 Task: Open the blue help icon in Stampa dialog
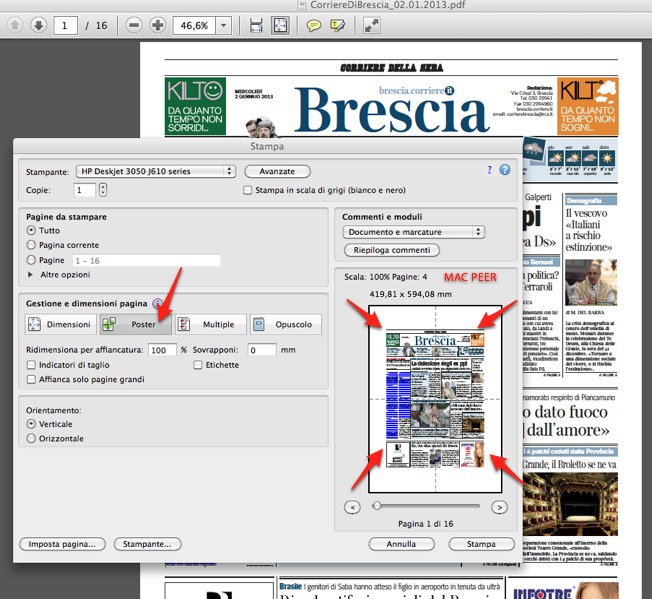coord(505,170)
